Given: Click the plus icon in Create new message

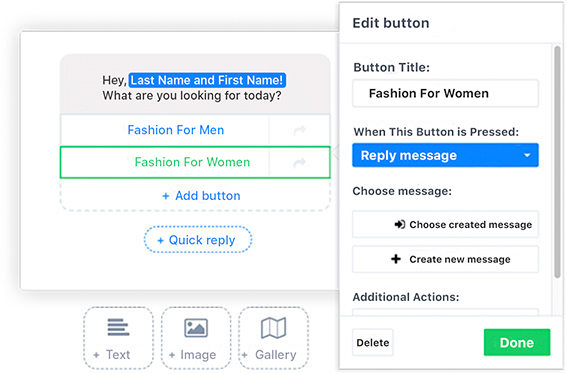Looking at the screenshot, I should coord(396,259).
